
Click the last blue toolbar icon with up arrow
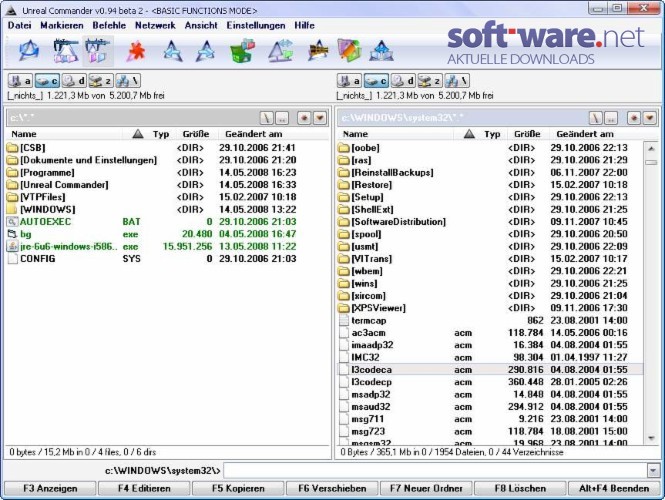tap(381, 51)
